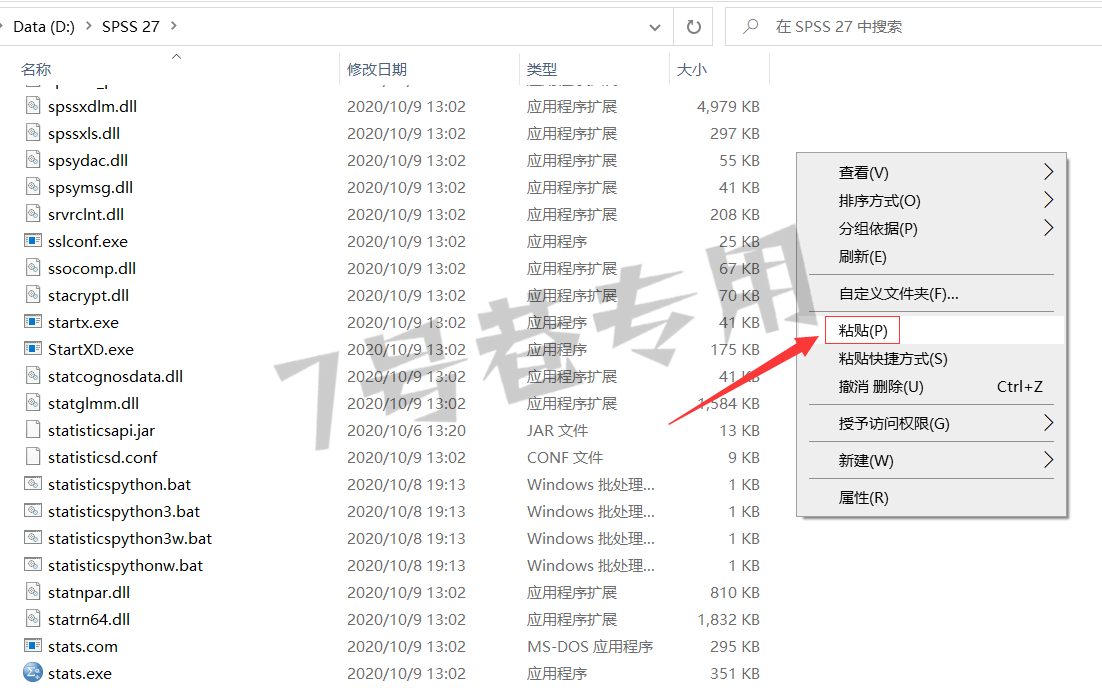Expand the 分组依据(P) submenu arrow

[1048, 228]
